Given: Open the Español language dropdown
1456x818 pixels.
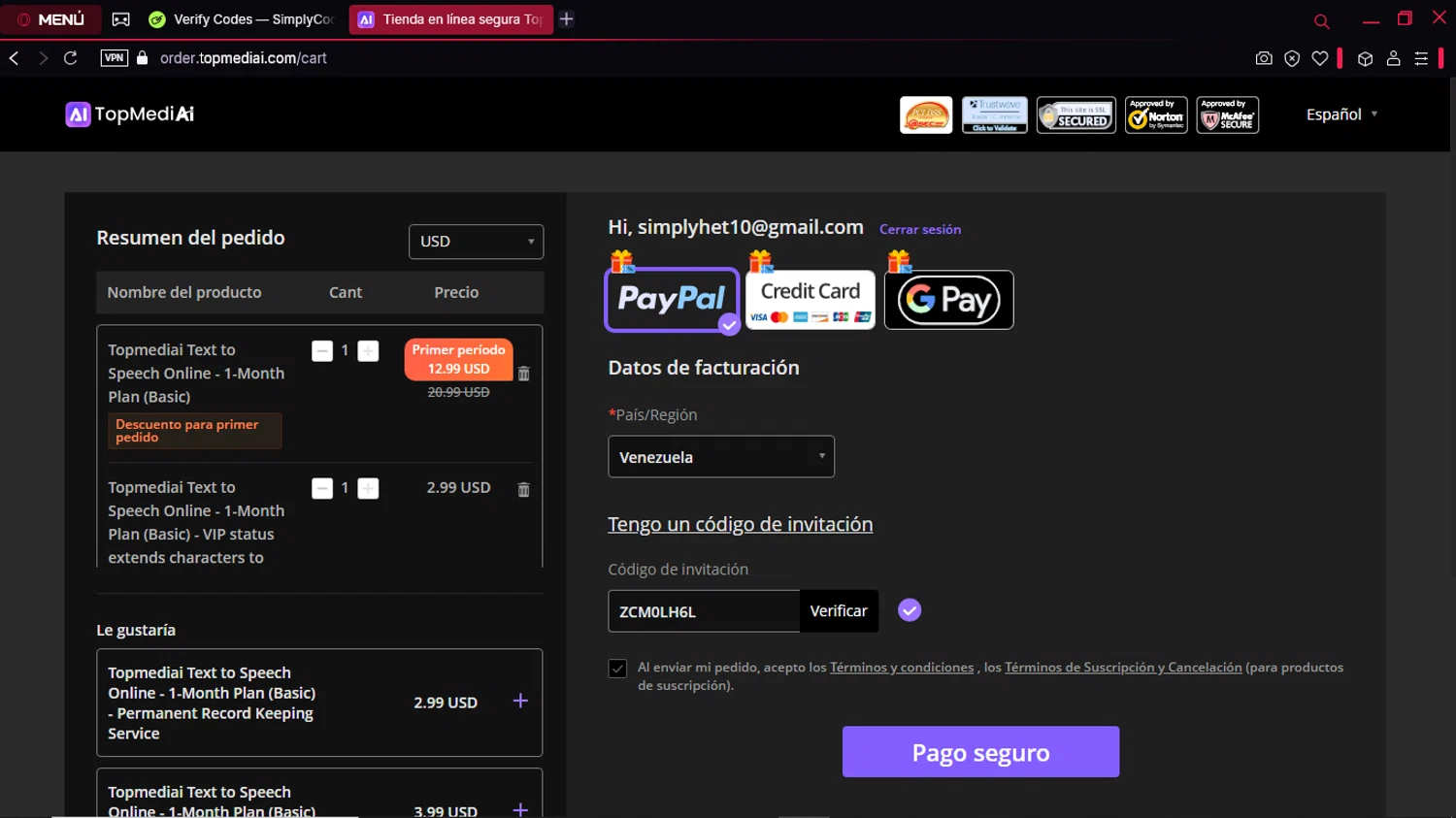Looking at the screenshot, I should (1341, 115).
